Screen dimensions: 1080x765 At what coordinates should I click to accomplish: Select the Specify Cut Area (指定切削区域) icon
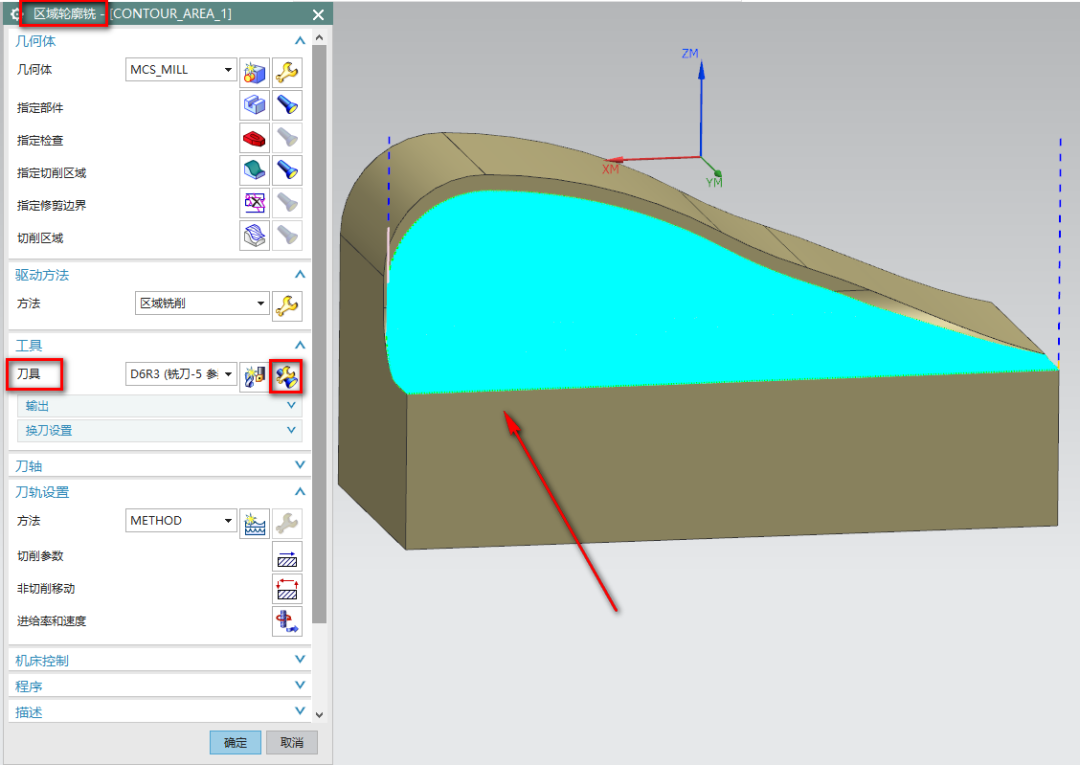(x=255, y=171)
